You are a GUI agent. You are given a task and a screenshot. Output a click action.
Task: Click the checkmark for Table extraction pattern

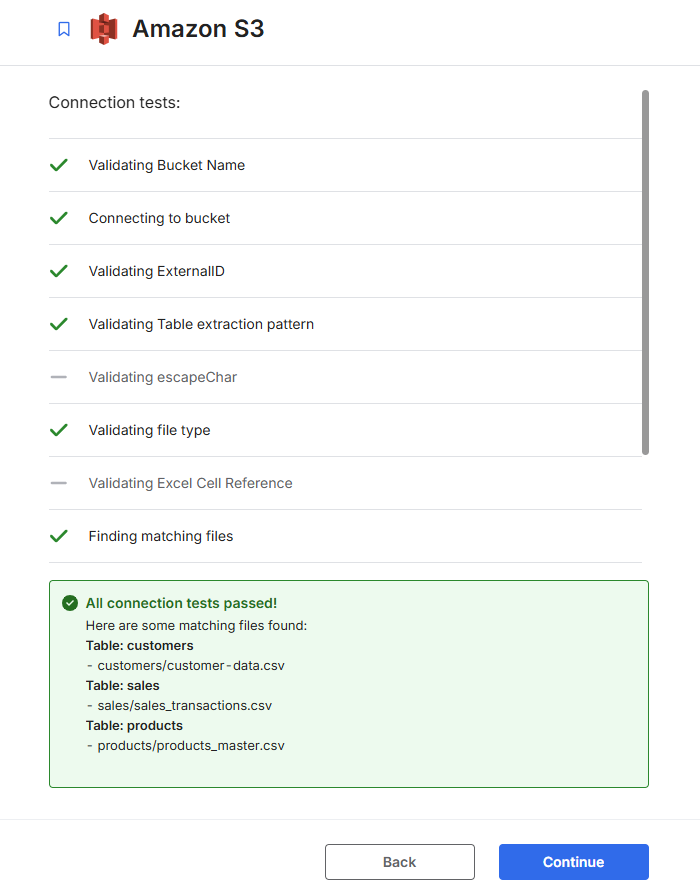click(x=59, y=324)
